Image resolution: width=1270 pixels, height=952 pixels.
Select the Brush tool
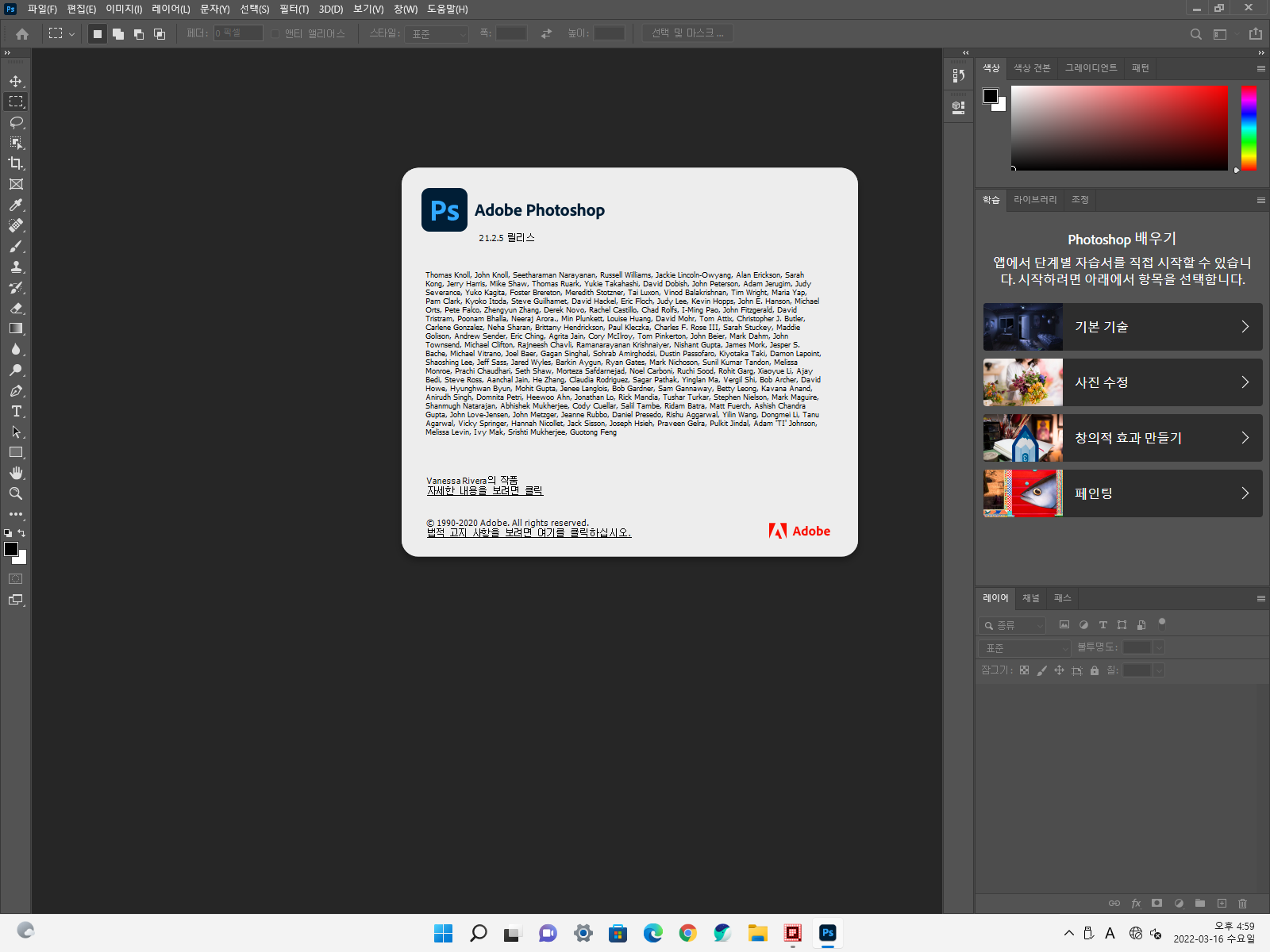pyautogui.click(x=16, y=246)
